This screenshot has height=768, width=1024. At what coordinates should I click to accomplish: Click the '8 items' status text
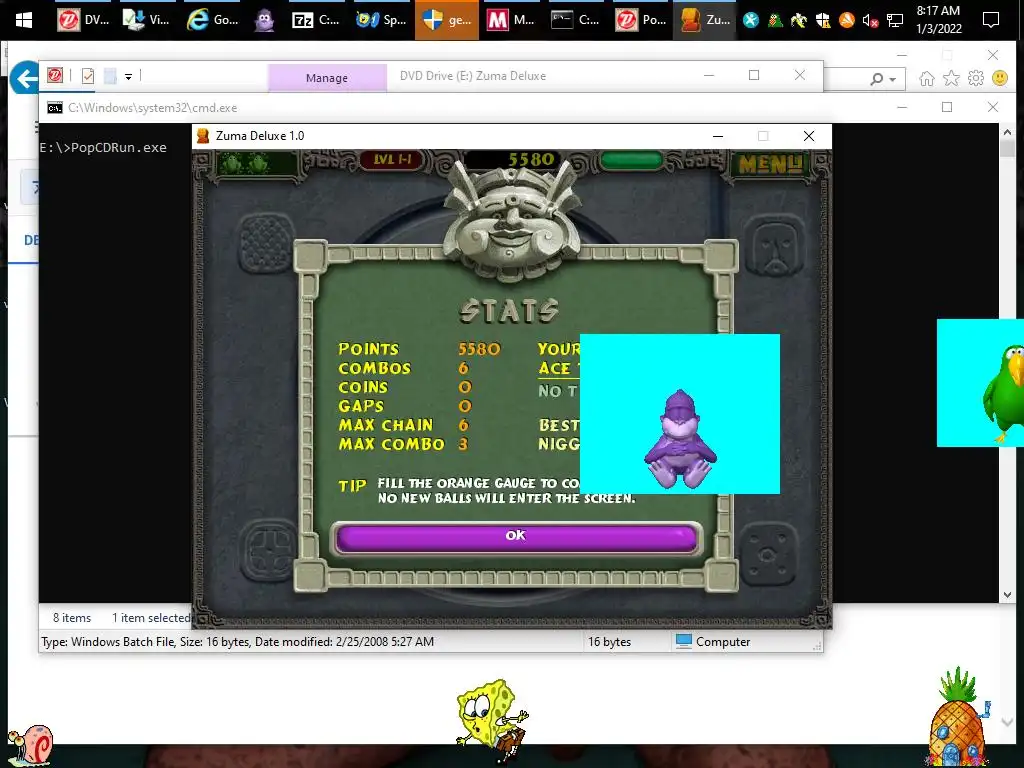[72, 618]
